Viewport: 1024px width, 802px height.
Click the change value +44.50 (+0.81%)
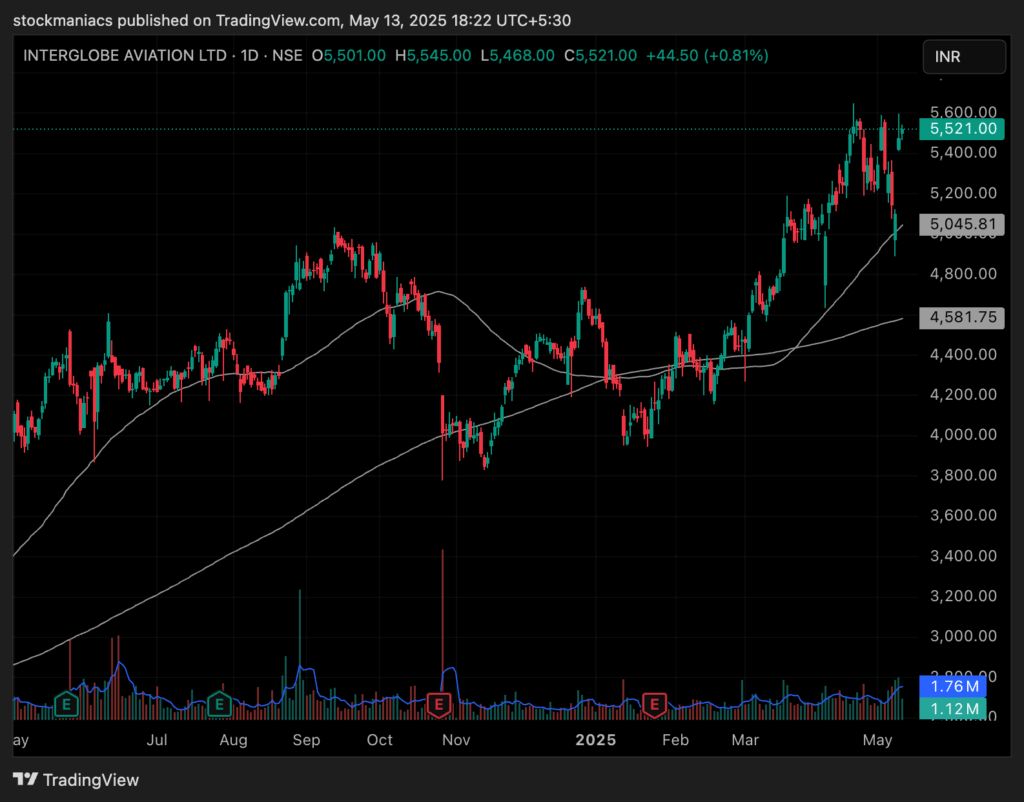[x=707, y=56]
